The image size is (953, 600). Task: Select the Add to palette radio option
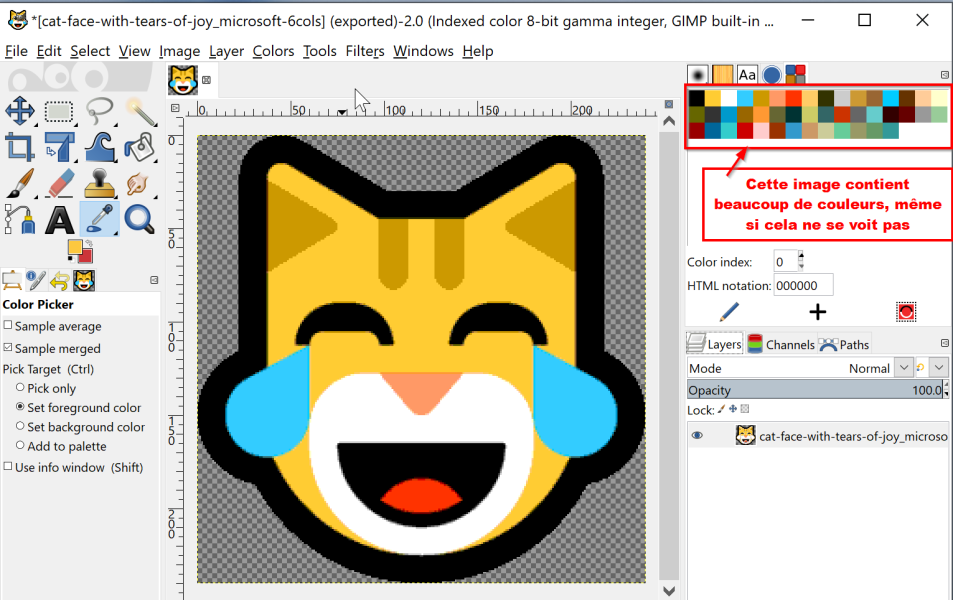tap(20, 446)
